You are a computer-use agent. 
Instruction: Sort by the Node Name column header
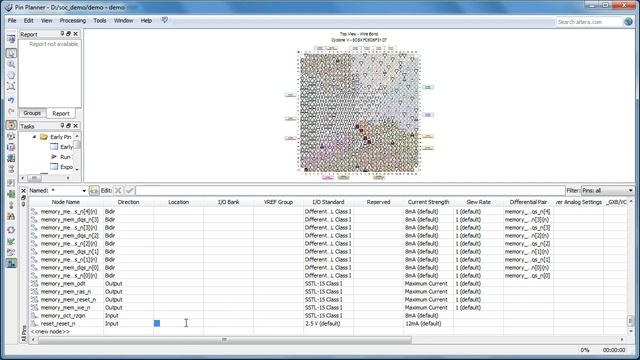point(66,202)
